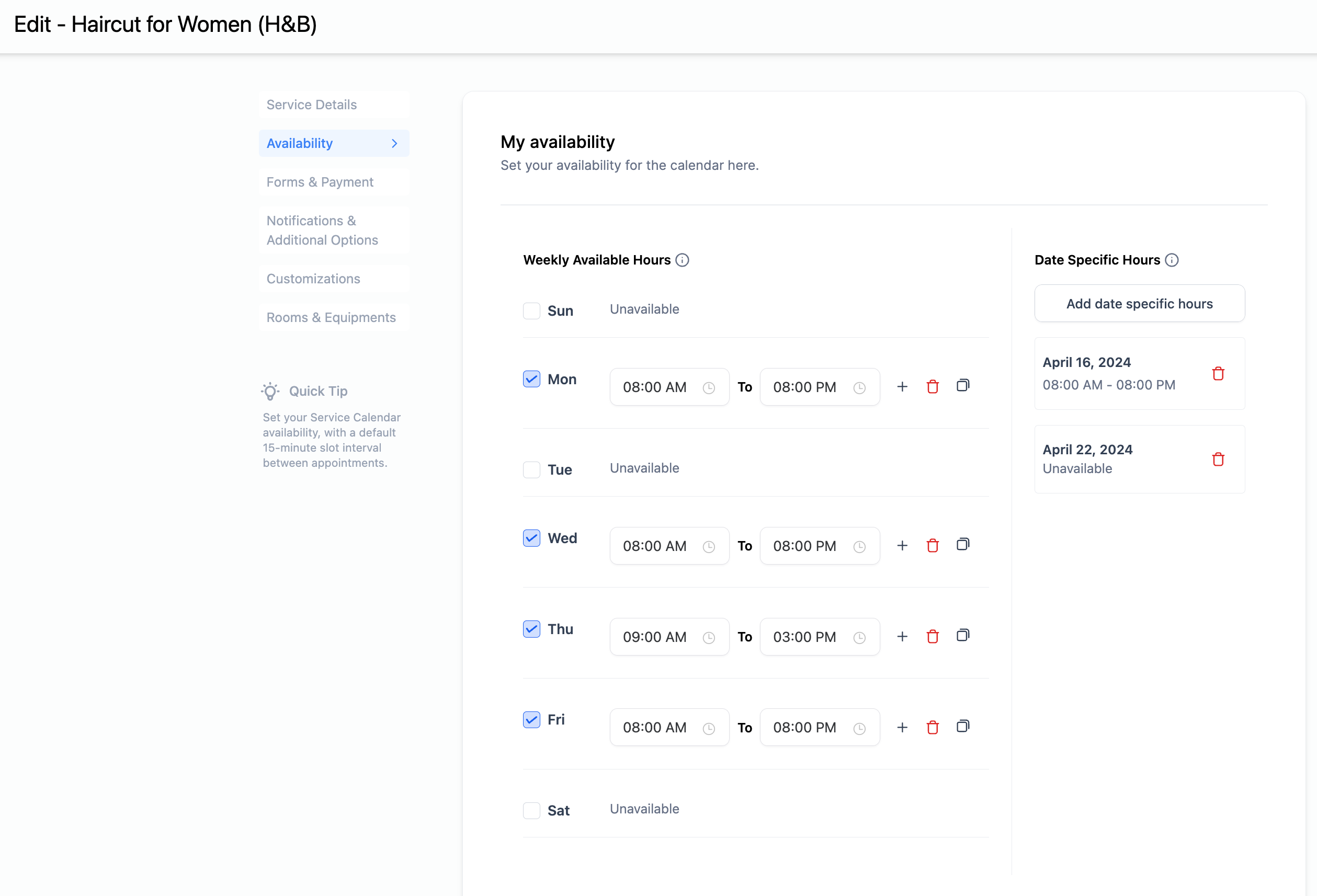Image resolution: width=1317 pixels, height=896 pixels.
Task: Switch to Forms & Payment section
Action: (320, 182)
